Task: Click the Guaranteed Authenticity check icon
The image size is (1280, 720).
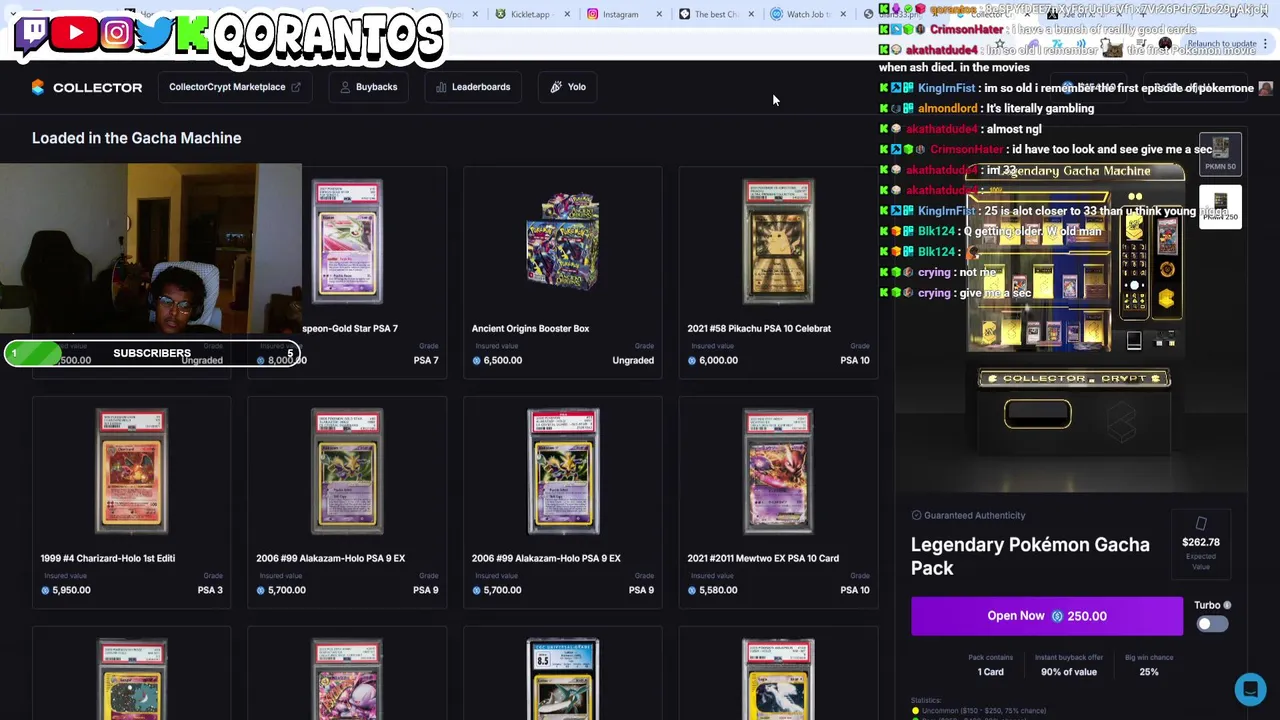Action: (x=916, y=515)
